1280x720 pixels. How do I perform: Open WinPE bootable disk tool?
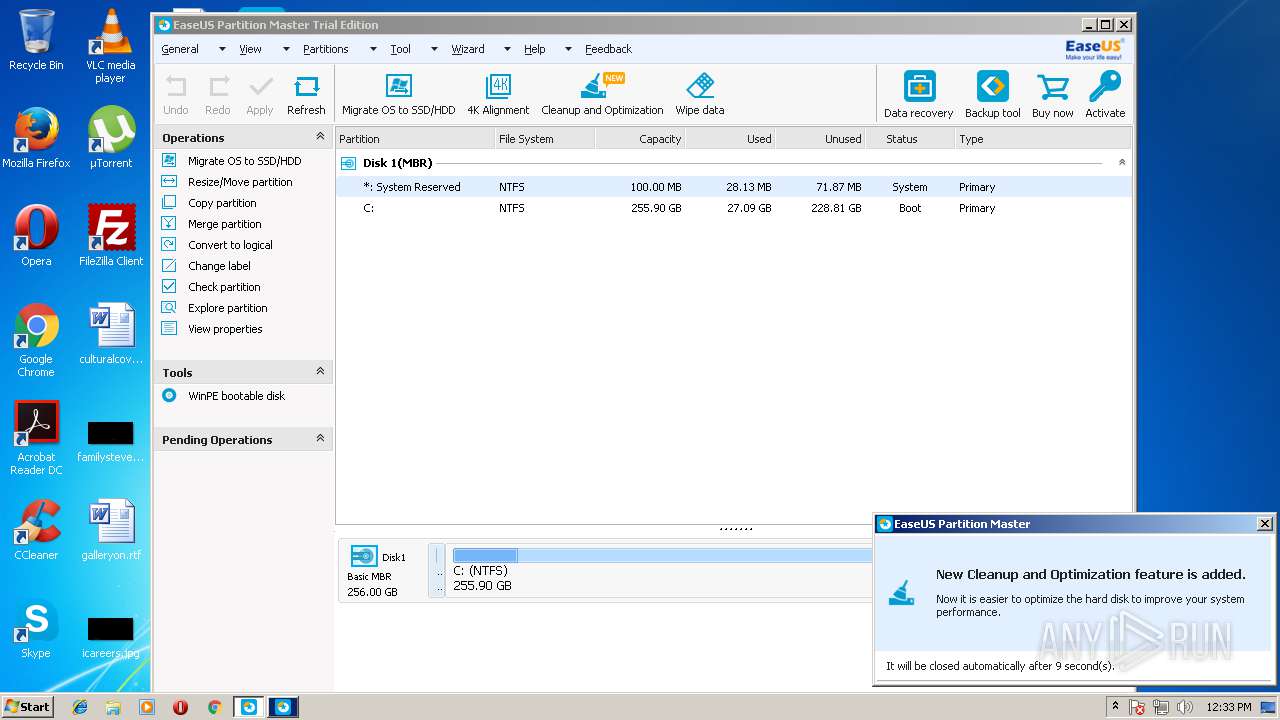pyautogui.click(x=236, y=396)
